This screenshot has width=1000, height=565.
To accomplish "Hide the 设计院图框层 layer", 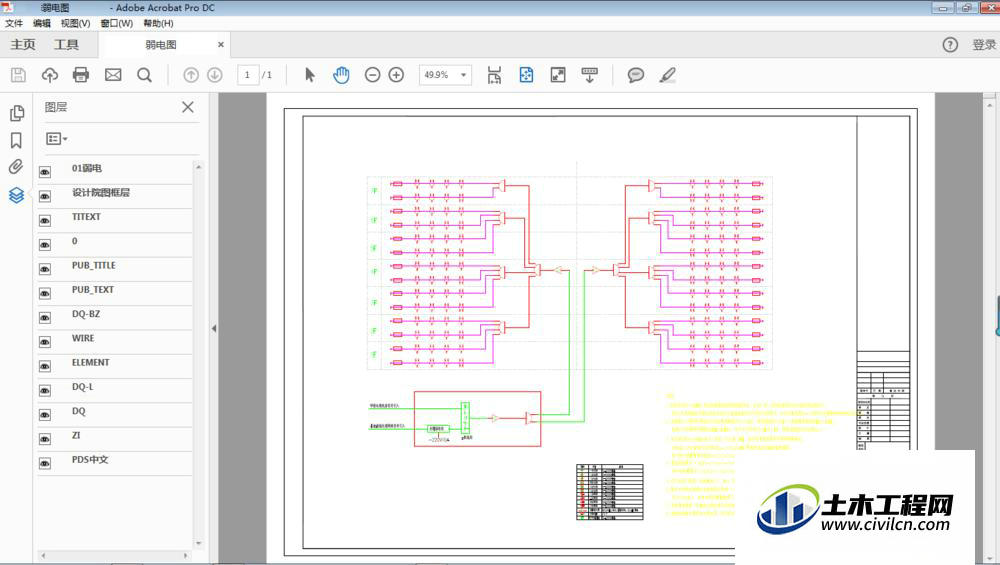I will (x=45, y=196).
